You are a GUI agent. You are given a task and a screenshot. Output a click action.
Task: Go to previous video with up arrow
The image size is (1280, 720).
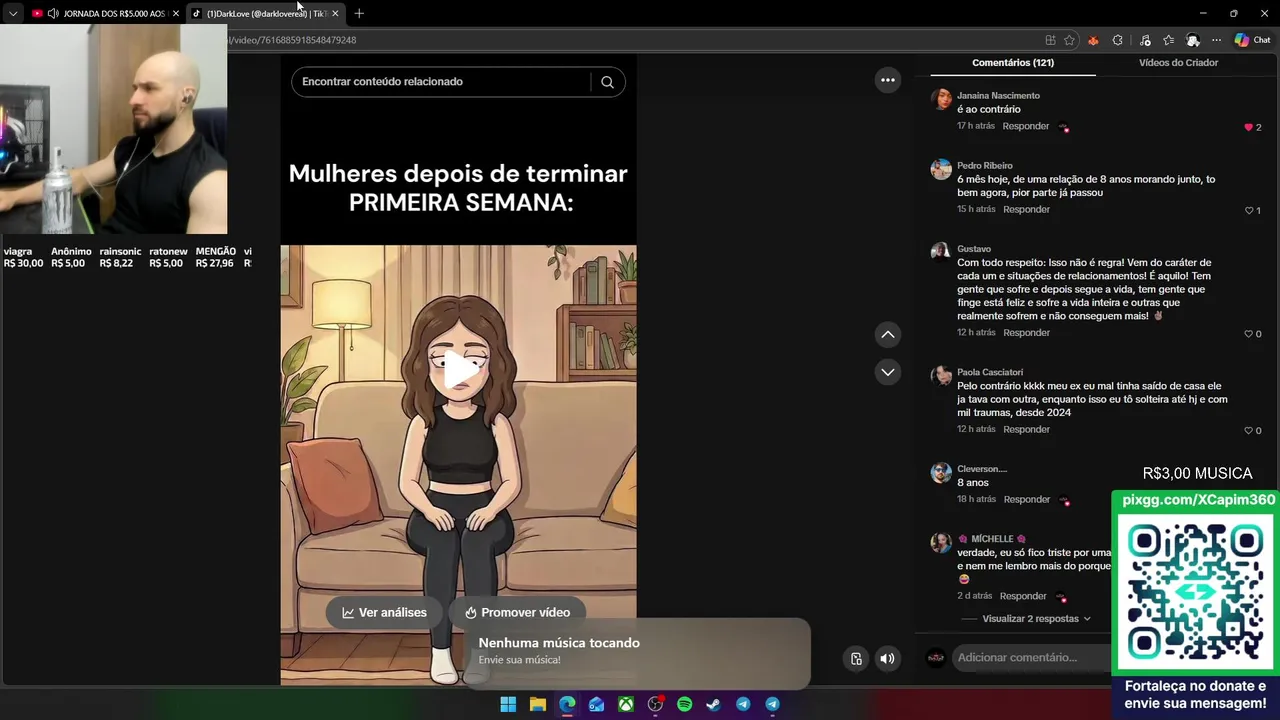[x=888, y=334]
